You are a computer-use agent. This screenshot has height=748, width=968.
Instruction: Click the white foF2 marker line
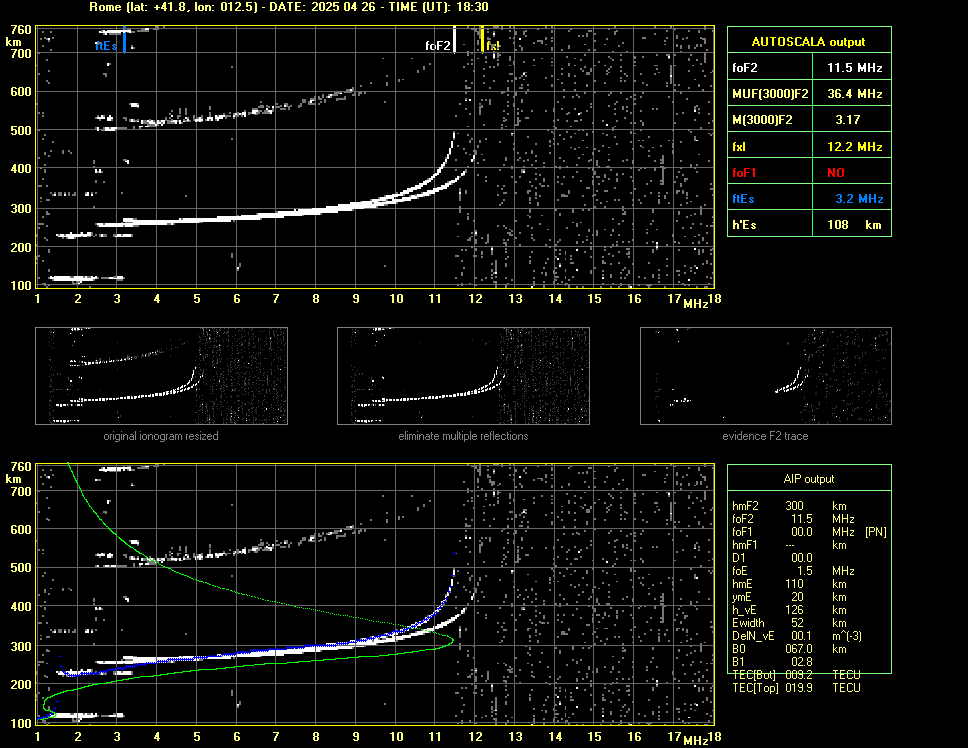click(454, 40)
